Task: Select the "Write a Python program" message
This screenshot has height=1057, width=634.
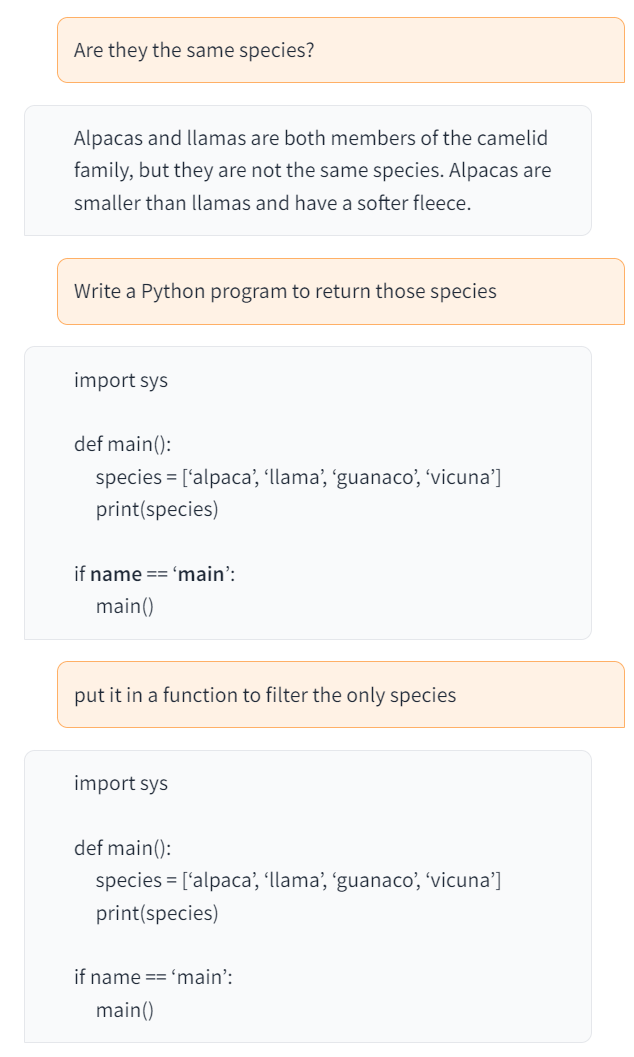Action: click(285, 291)
